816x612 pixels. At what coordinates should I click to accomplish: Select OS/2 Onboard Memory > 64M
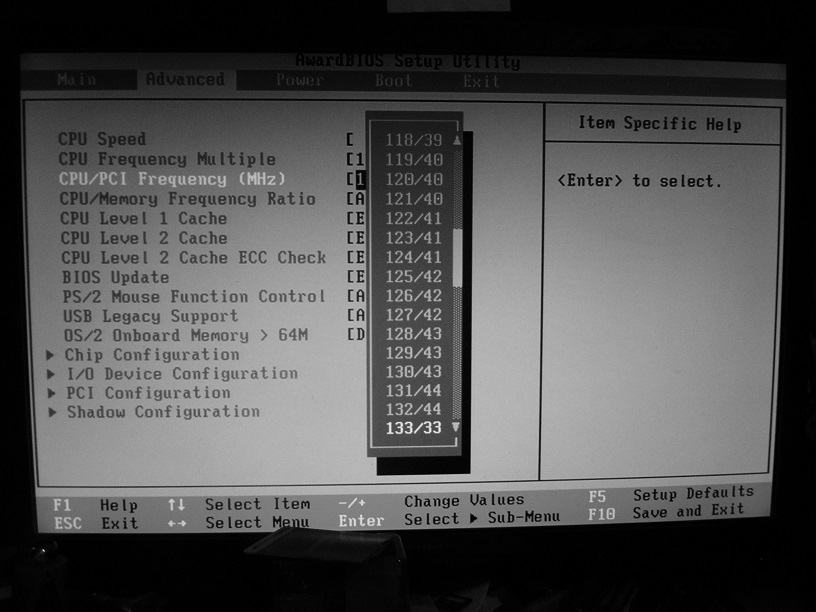[x=186, y=335]
